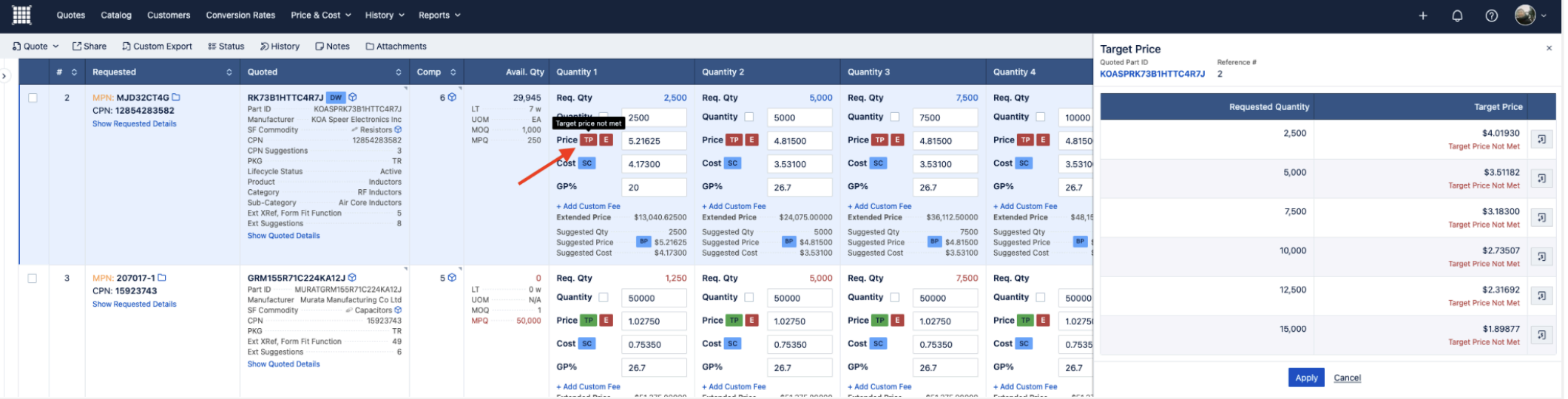Click the Cancel link in Target Price panel
Image resolution: width=1568 pixels, height=399 pixels.
(x=1347, y=378)
